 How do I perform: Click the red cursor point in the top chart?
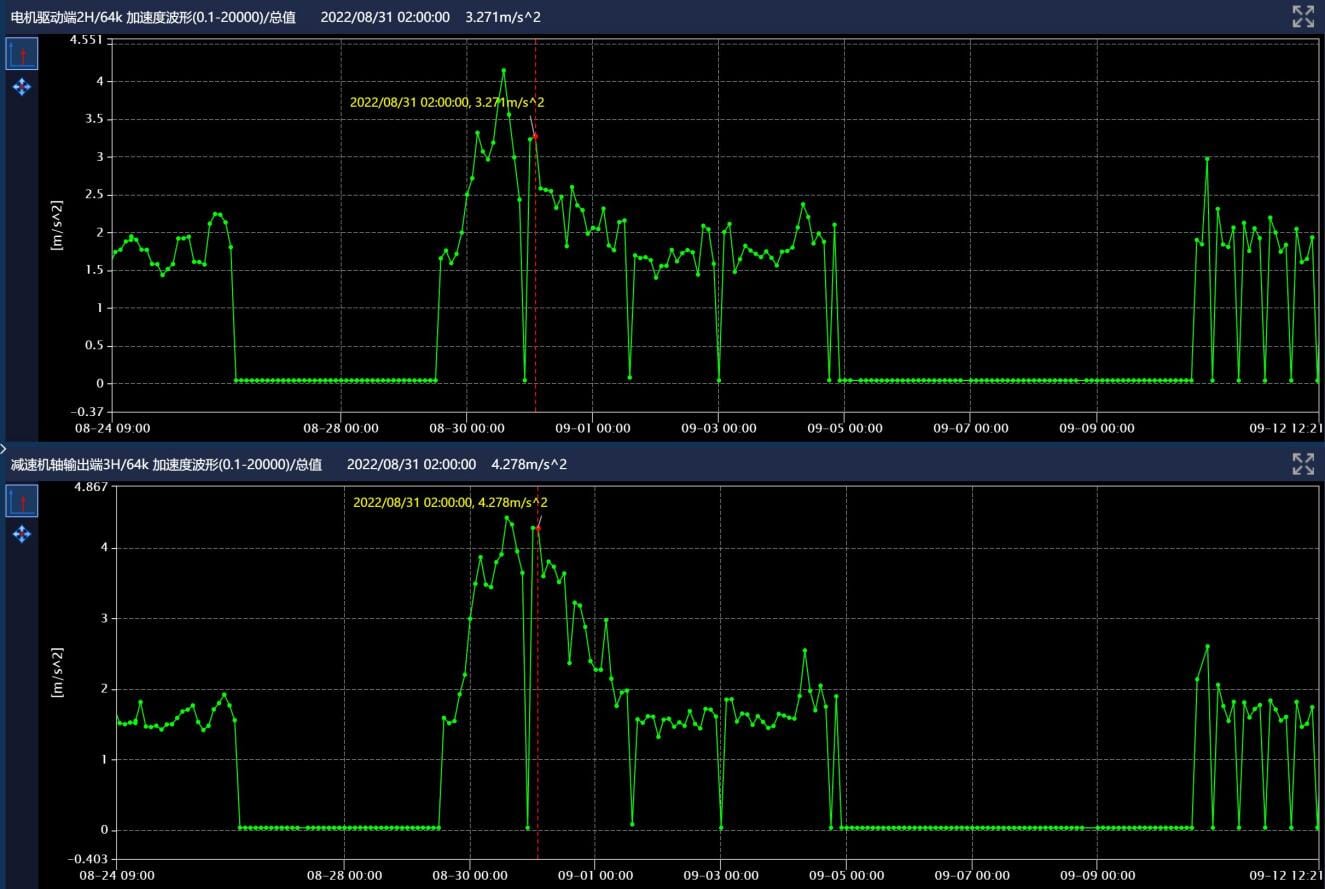[x=535, y=136]
